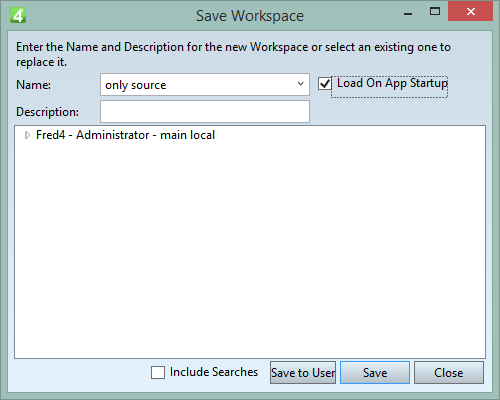Expand the Fred4 Administrator tree node
The image size is (500, 400).
click(27, 135)
